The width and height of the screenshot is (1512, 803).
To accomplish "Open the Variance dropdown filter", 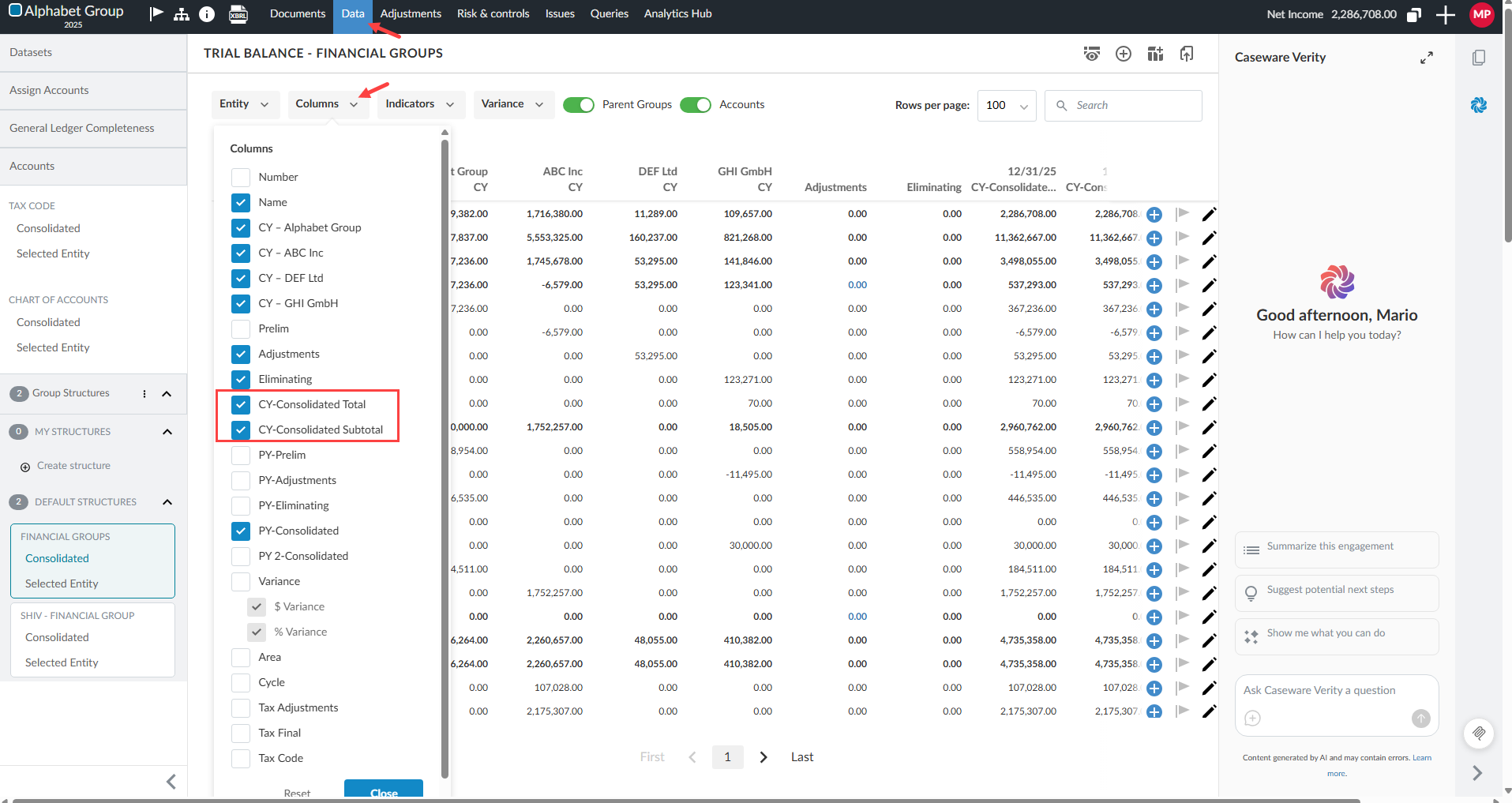I will coord(513,104).
